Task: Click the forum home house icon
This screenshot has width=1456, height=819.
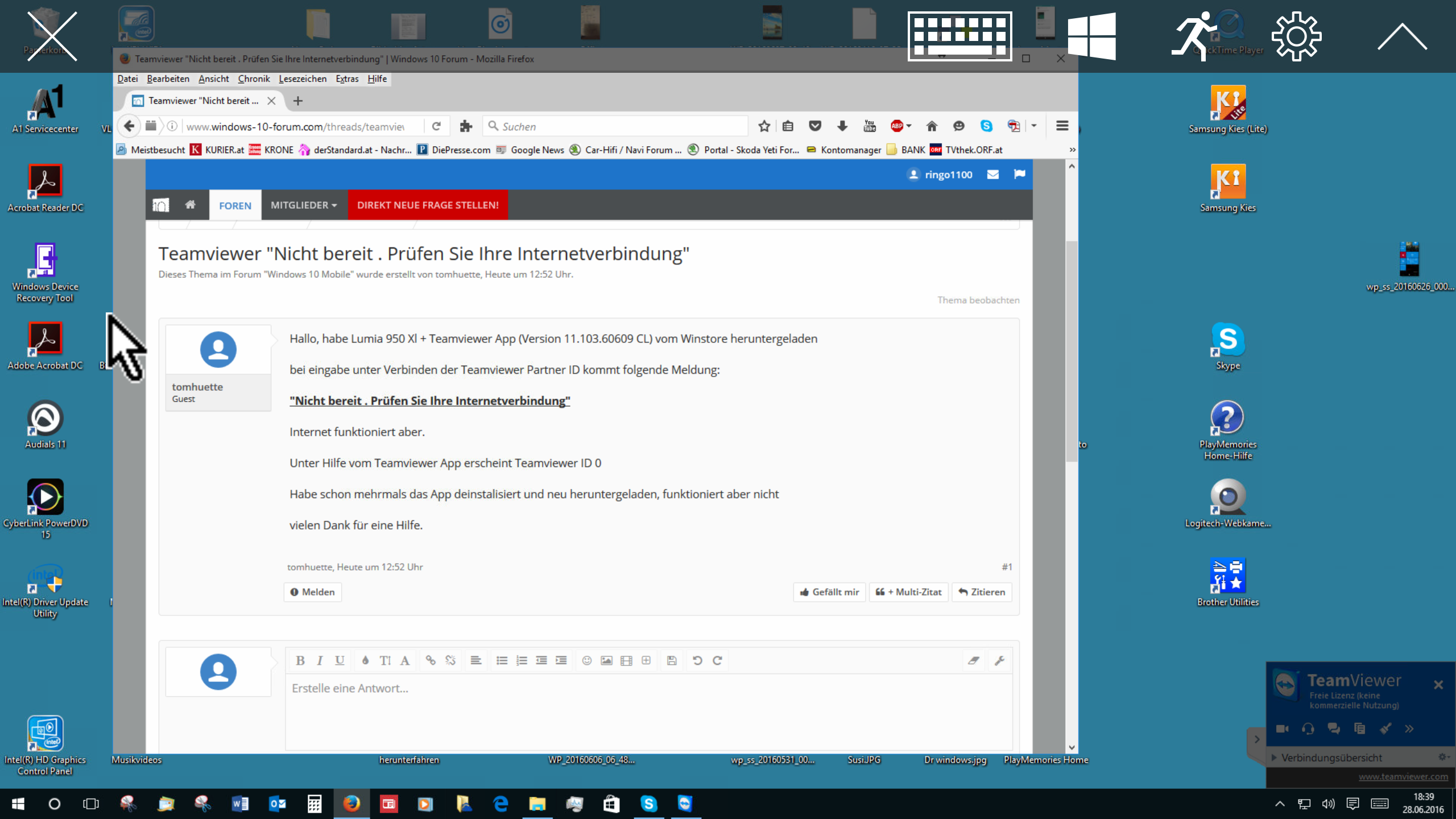Action: tap(190, 205)
